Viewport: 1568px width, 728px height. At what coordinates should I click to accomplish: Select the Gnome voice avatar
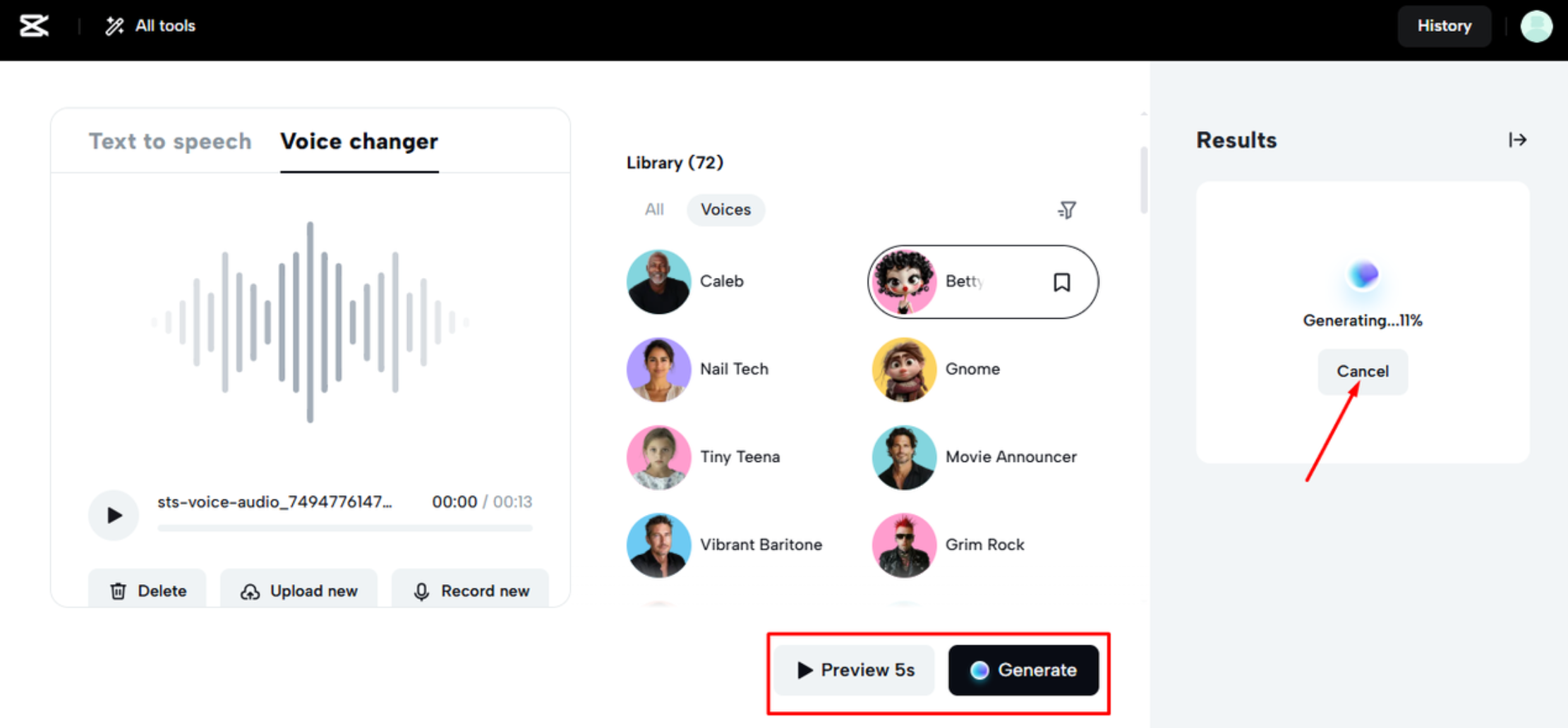[x=904, y=369]
